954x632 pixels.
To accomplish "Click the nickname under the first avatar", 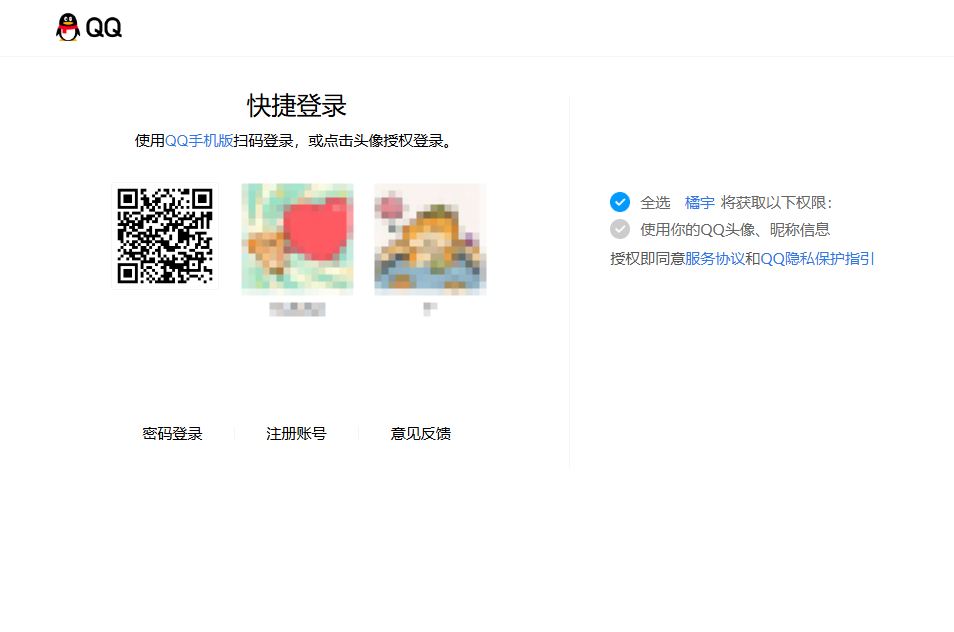I will pyautogui.click(x=296, y=309).
